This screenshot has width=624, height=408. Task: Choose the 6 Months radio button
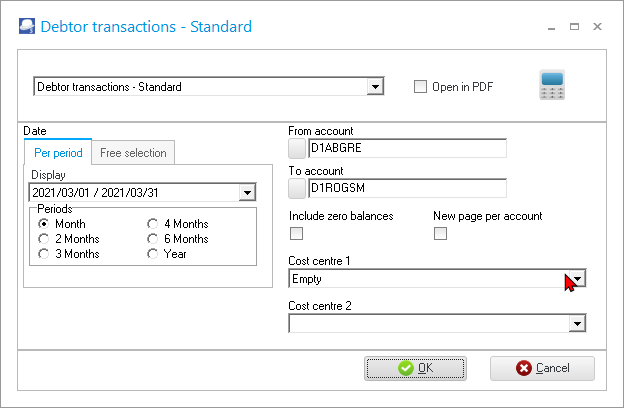[x=153, y=239]
